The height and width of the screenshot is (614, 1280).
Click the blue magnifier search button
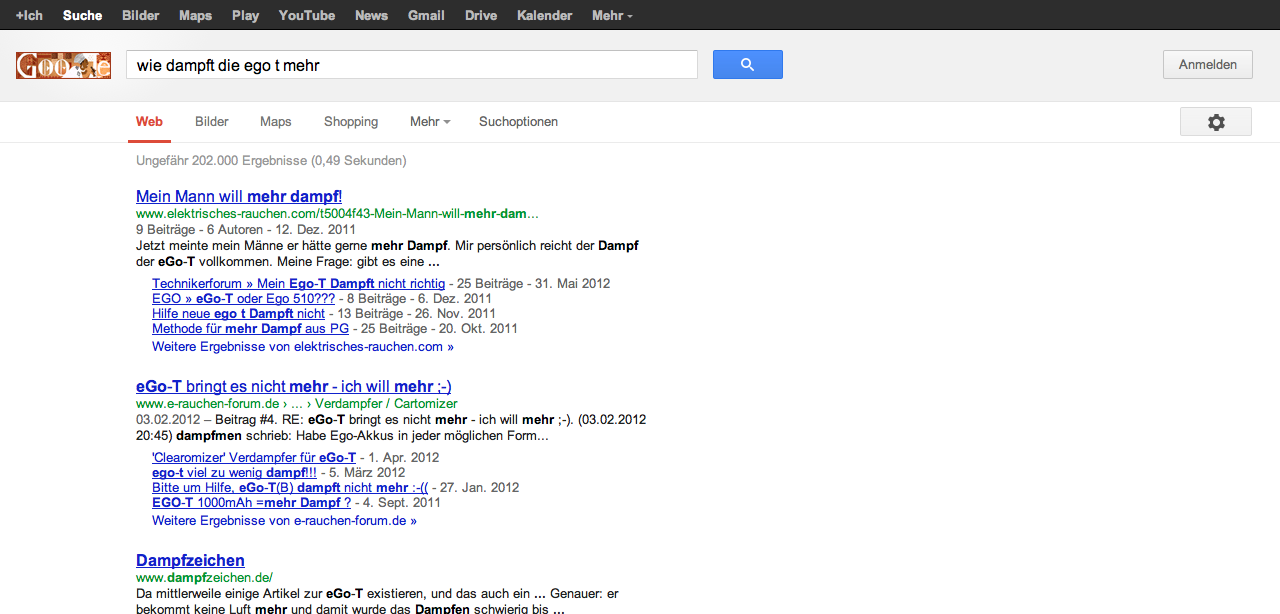click(747, 65)
